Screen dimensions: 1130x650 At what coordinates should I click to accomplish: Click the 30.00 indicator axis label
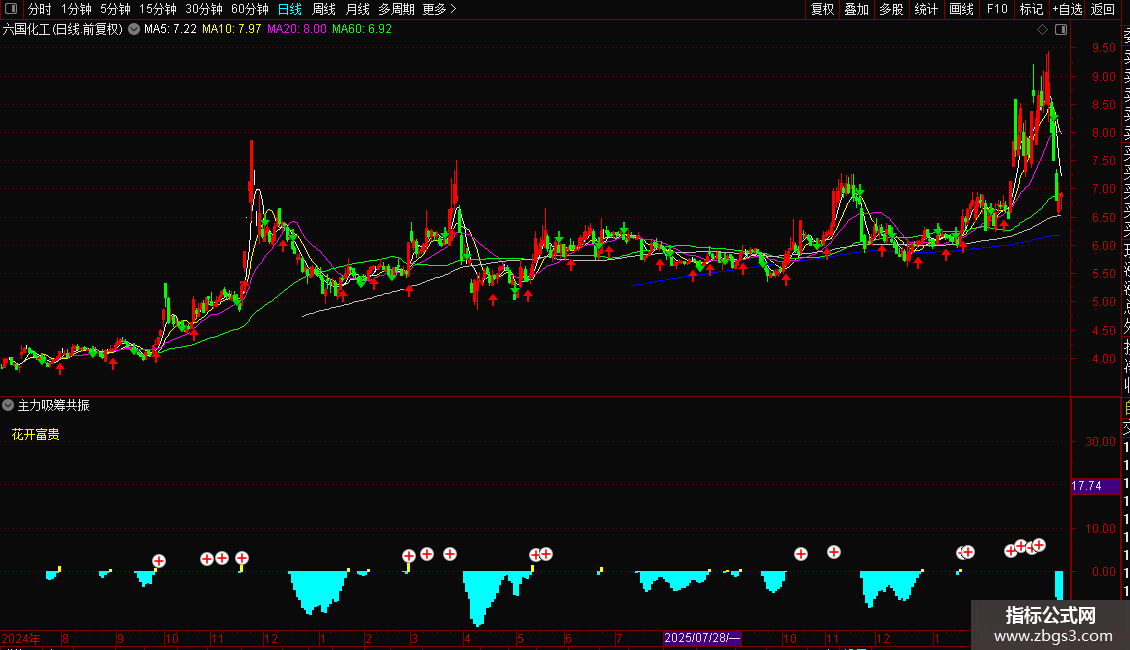click(x=1100, y=442)
